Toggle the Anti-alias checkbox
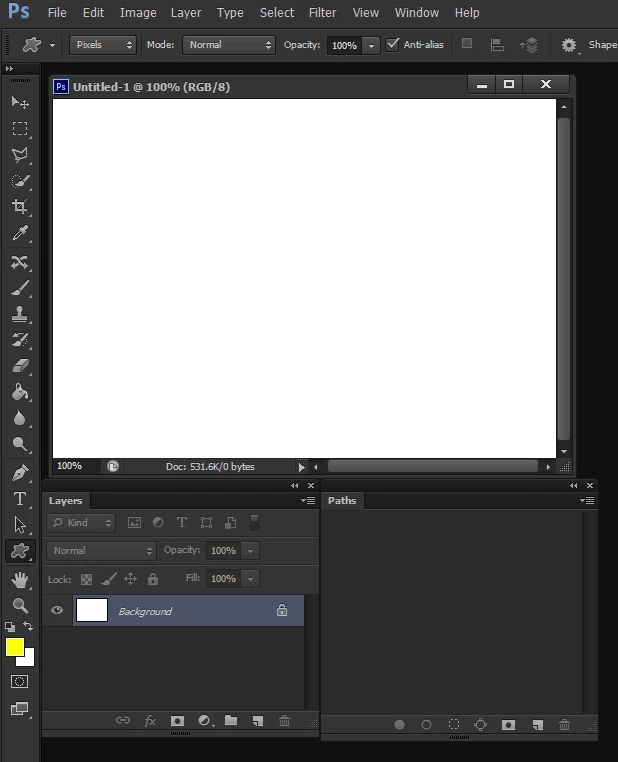Viewport: 618px width, 762px height. tap(392, 45)
